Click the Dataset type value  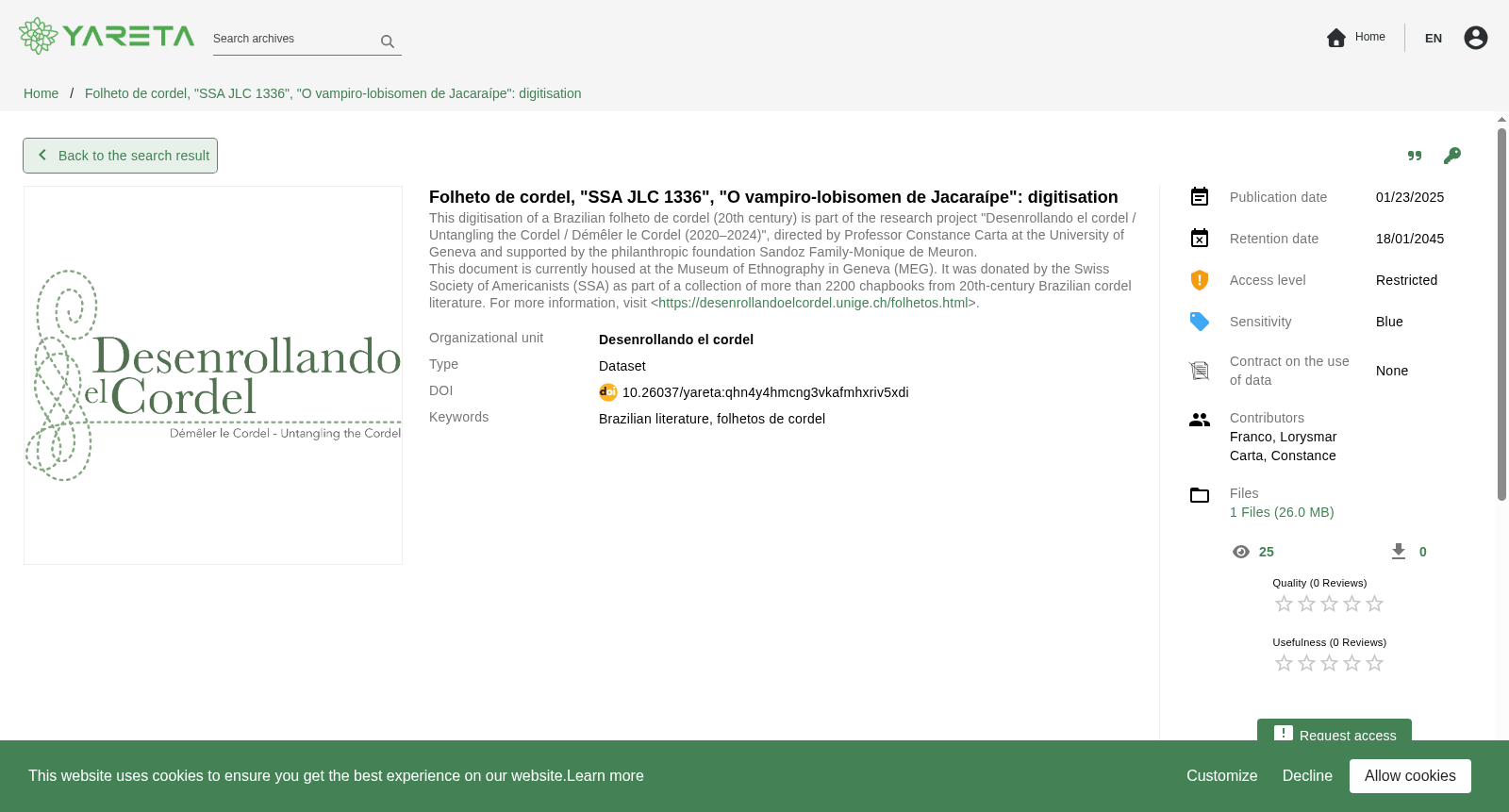pyautogui.click(x=622, y=366)
